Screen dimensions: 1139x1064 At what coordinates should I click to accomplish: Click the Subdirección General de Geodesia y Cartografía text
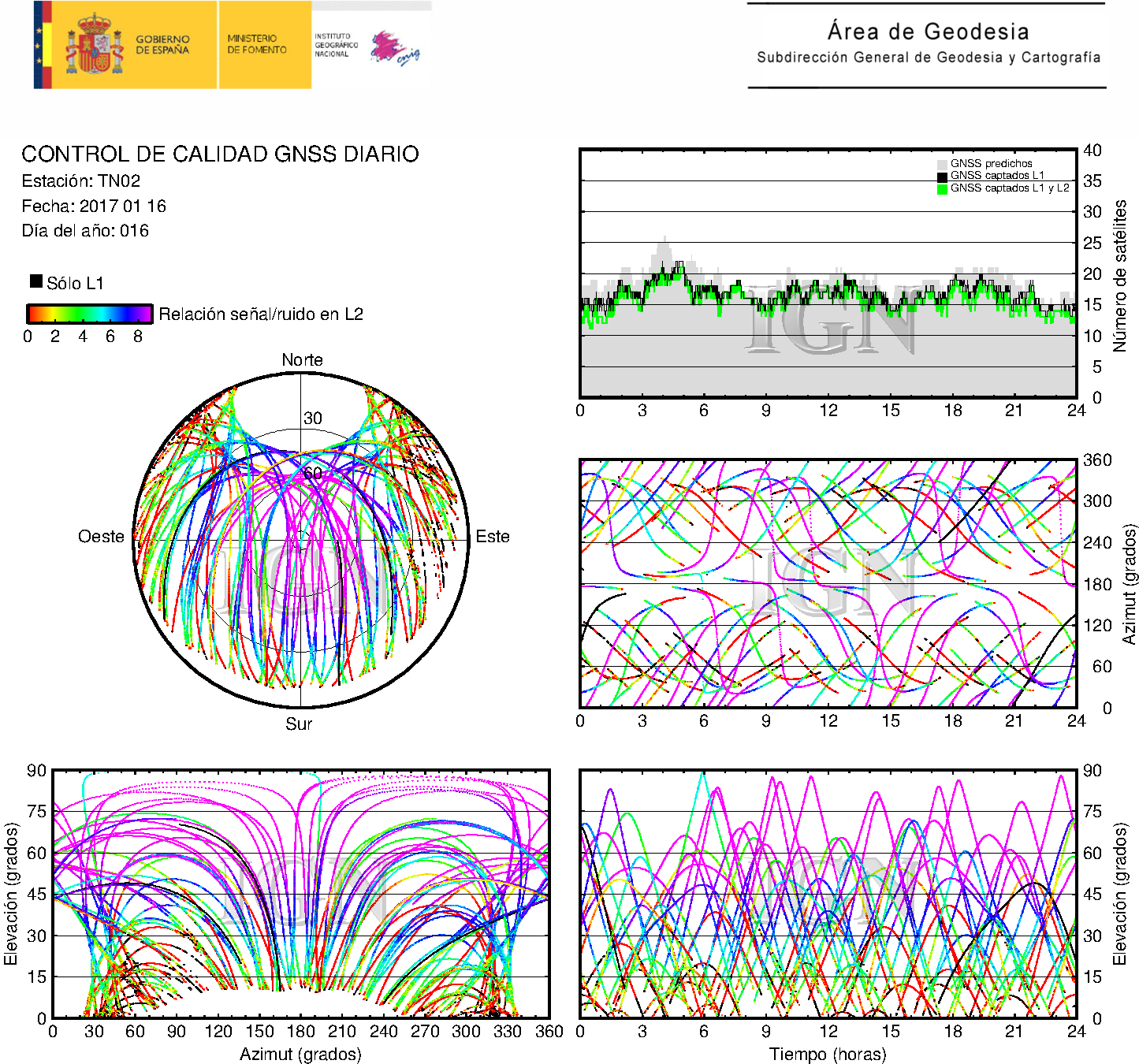coord(928,58)
